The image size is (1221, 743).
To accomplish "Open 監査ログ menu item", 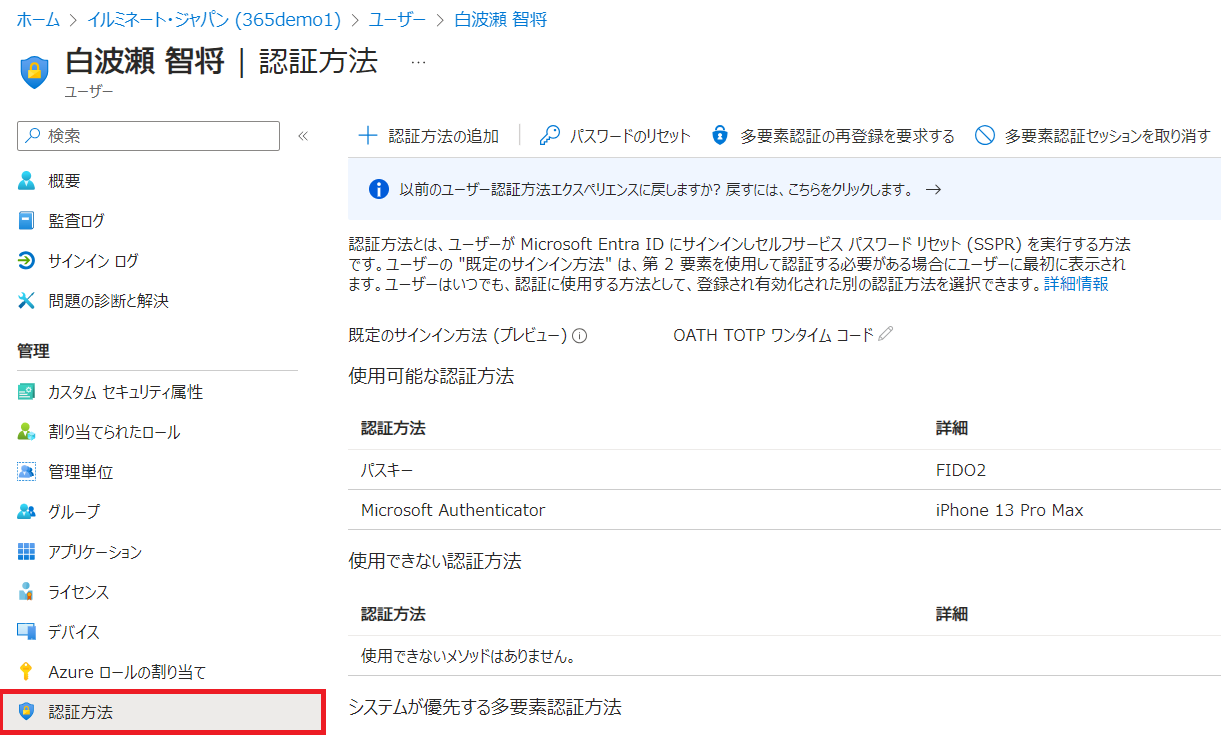I will coord(76,221).
